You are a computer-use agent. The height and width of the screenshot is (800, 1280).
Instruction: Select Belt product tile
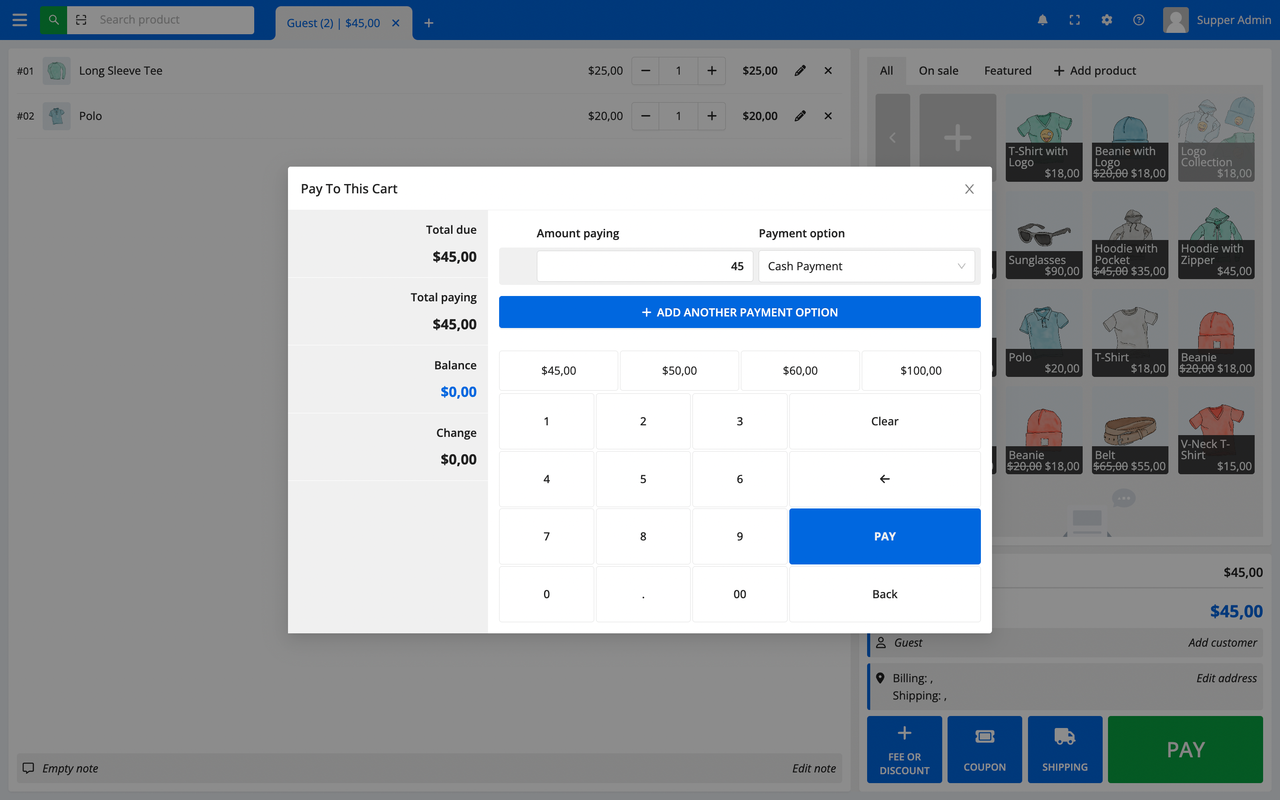1130,430
